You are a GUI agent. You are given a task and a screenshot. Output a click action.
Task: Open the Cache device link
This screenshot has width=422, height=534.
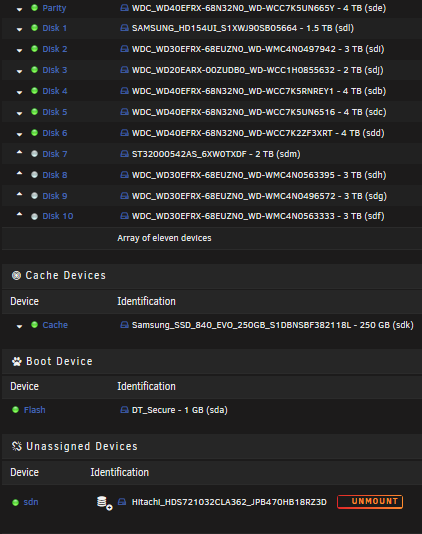tap(55, 325)
